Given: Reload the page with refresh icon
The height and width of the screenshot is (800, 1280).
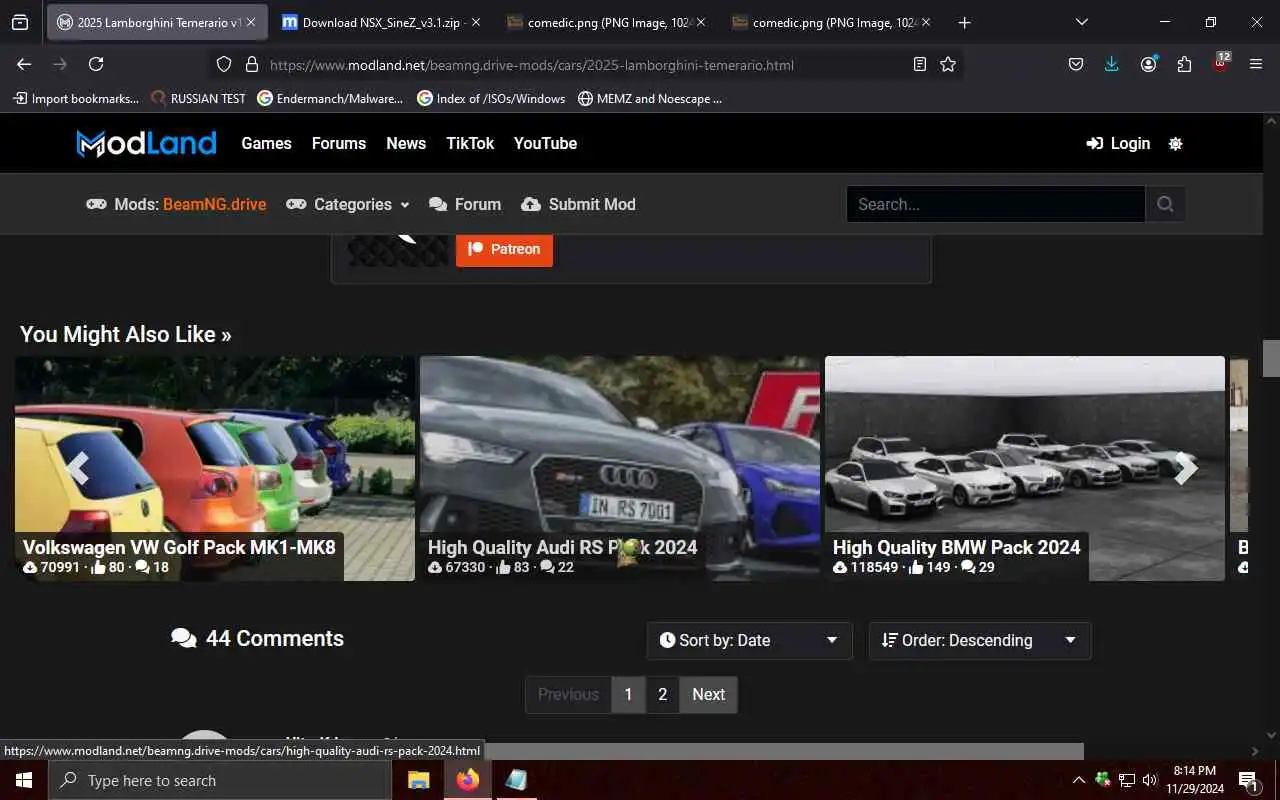Looking at the screenshot, I should pyautogui.click(x=96, y=64).
